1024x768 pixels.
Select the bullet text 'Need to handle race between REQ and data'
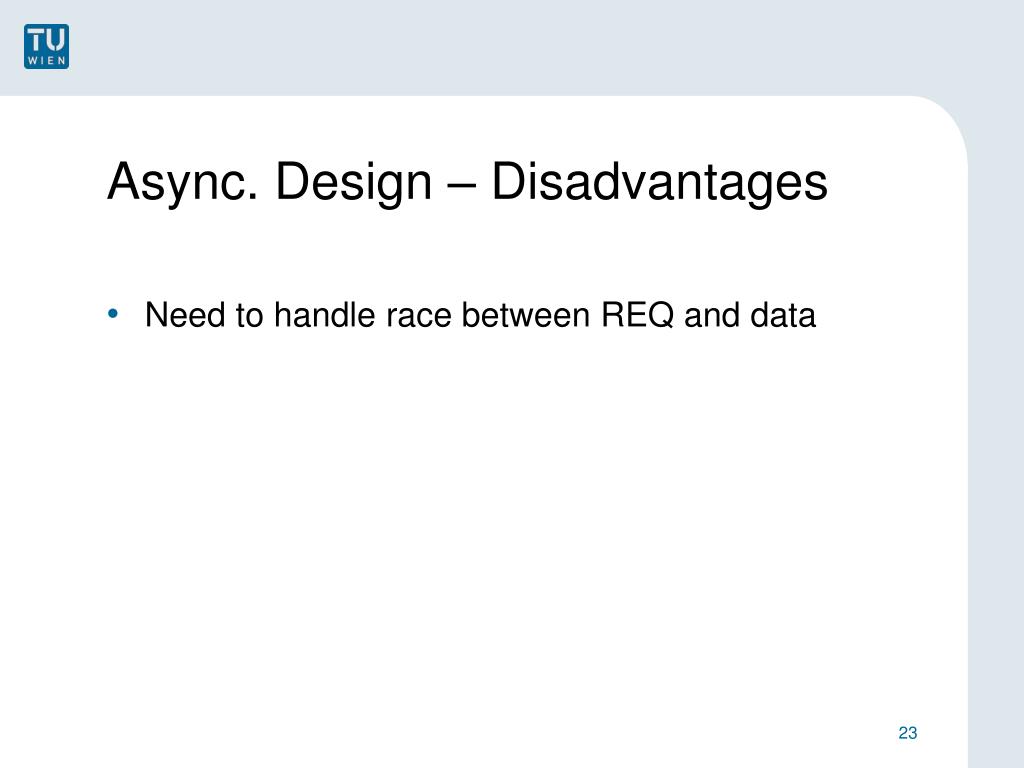pyautogui.click(x=480, y=315)
